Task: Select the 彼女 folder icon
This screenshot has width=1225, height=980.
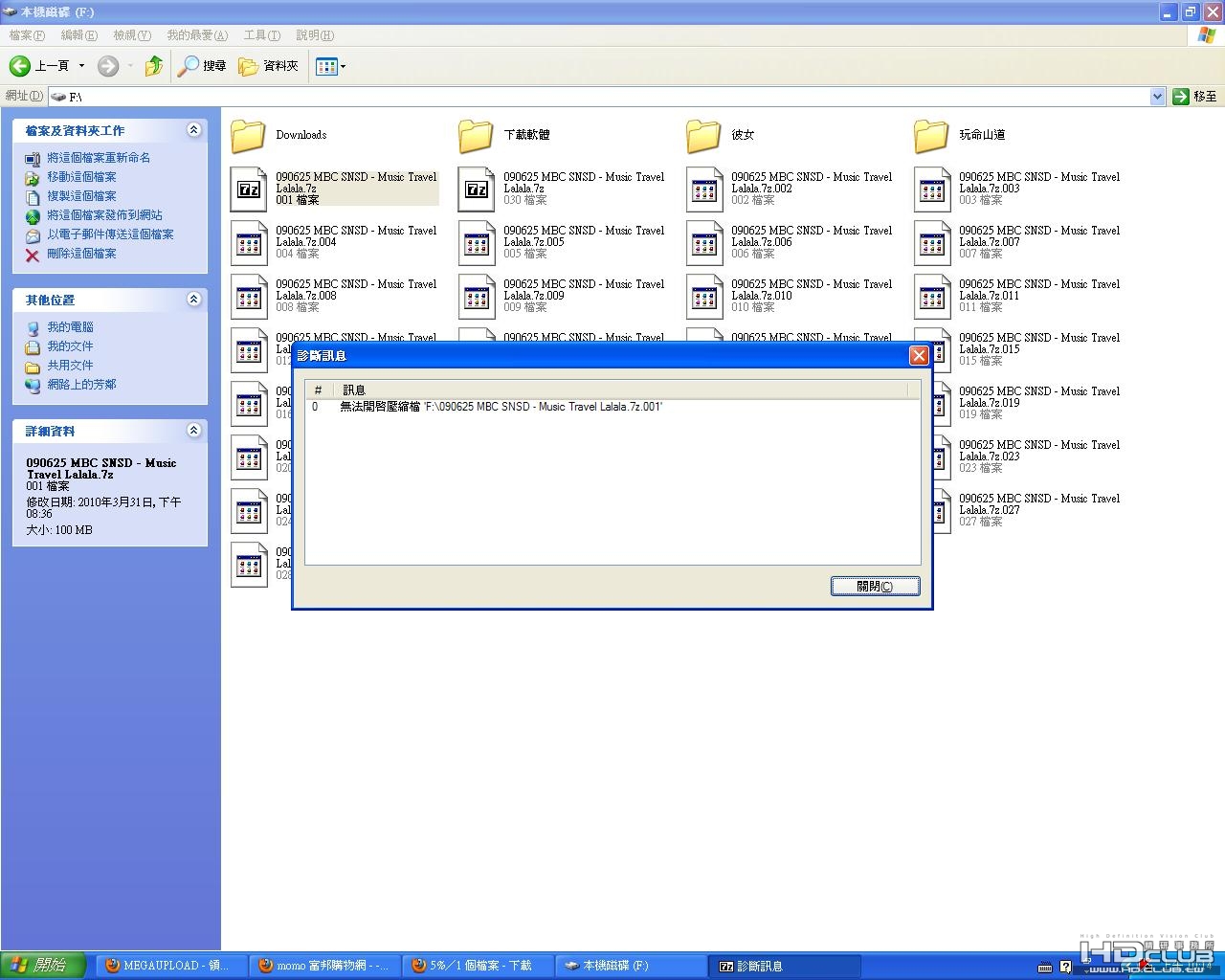Action: 704,136
